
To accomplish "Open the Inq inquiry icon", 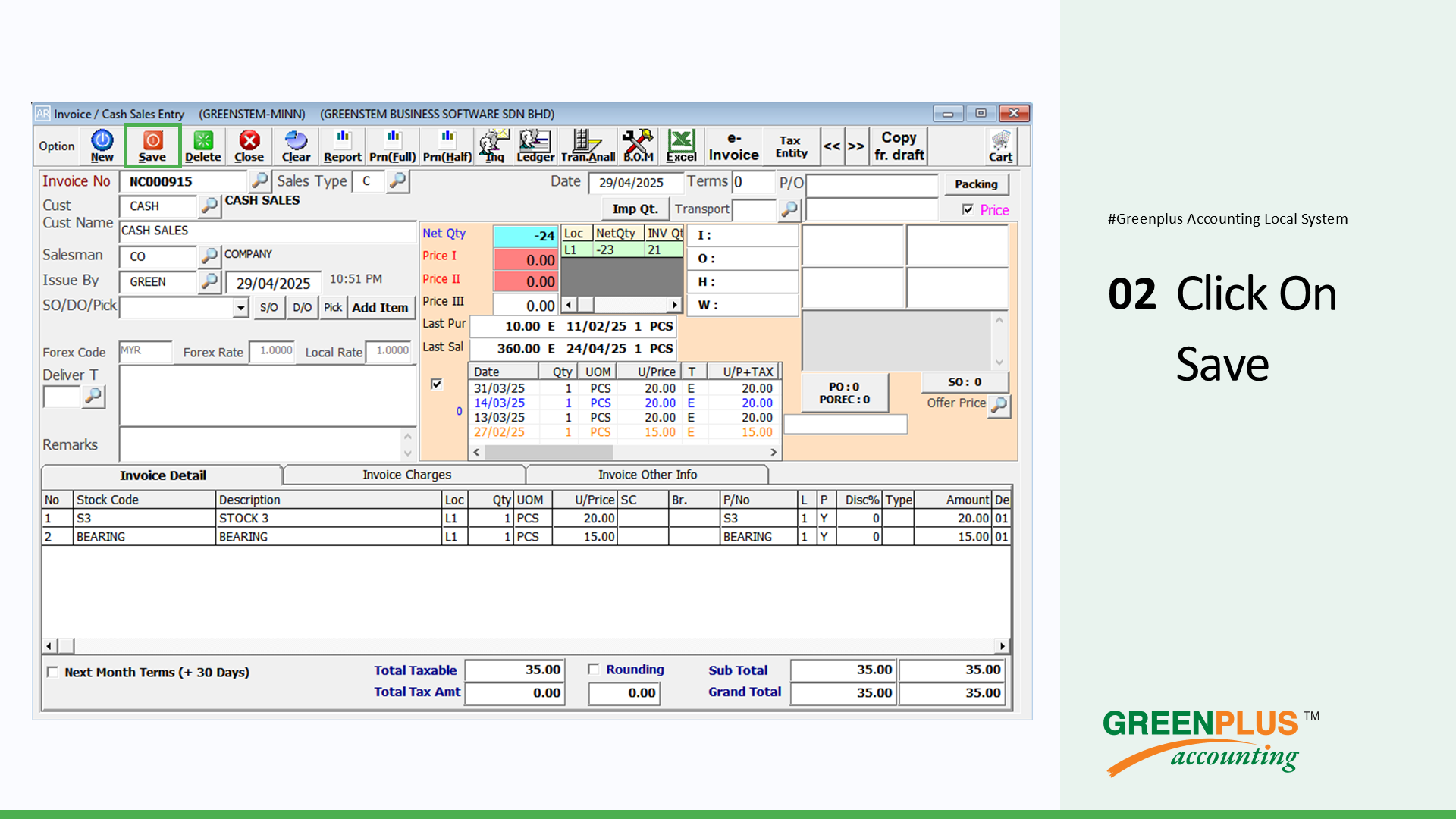I will pyautogui.click(x=494, y=146).
